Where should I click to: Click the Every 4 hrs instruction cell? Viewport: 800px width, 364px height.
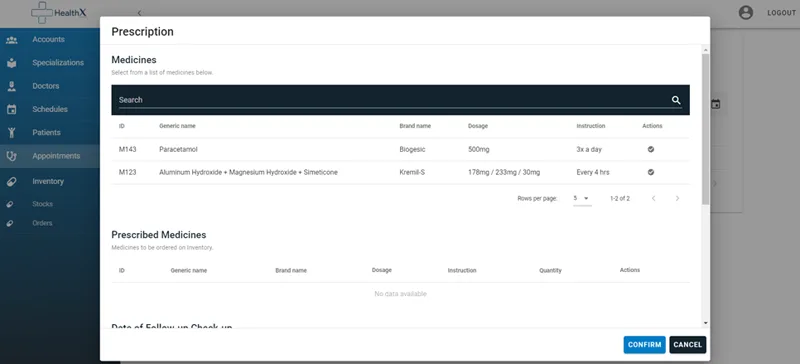pyautogui.click(x=593, y=173)
